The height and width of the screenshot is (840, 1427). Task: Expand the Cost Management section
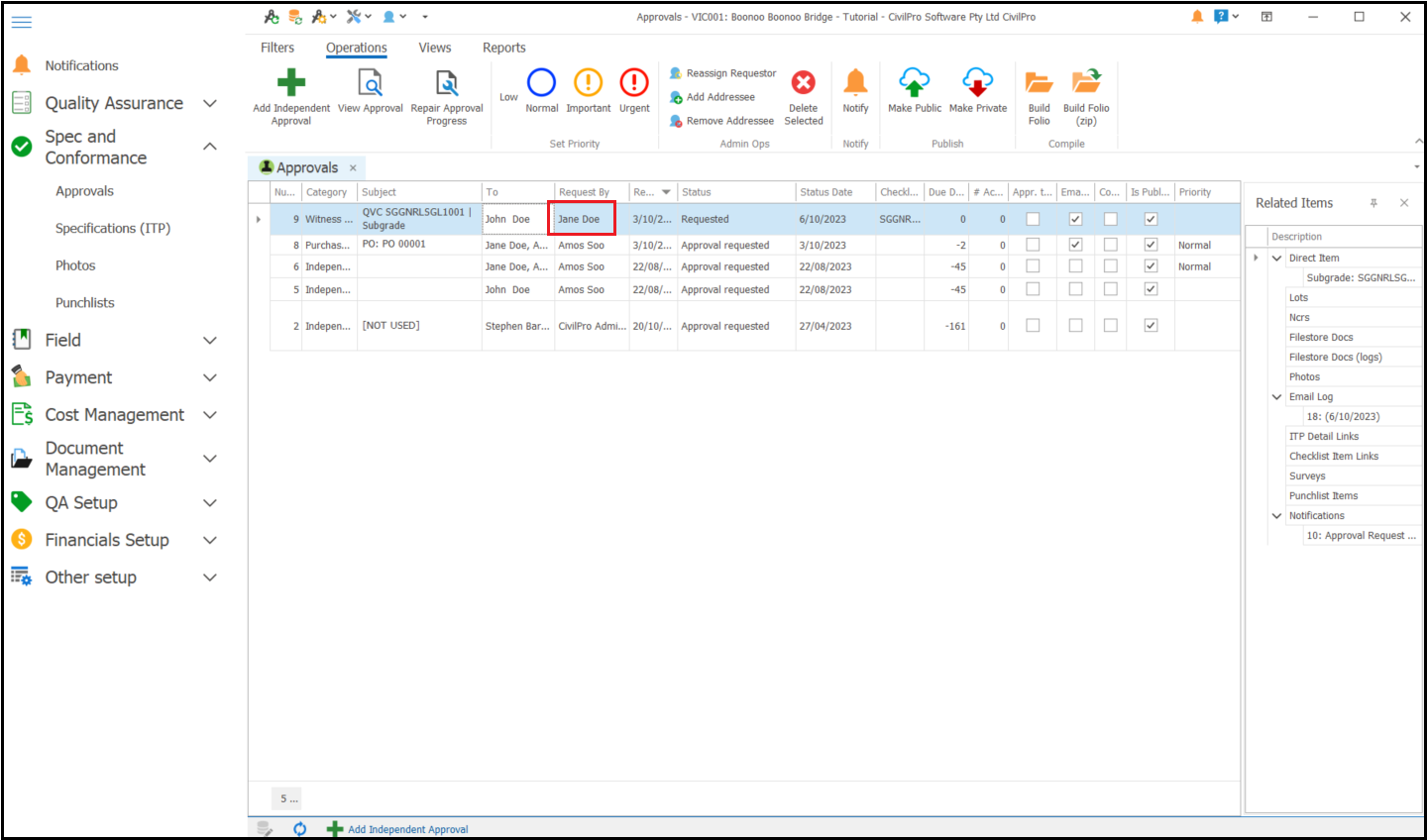(209, 415)
